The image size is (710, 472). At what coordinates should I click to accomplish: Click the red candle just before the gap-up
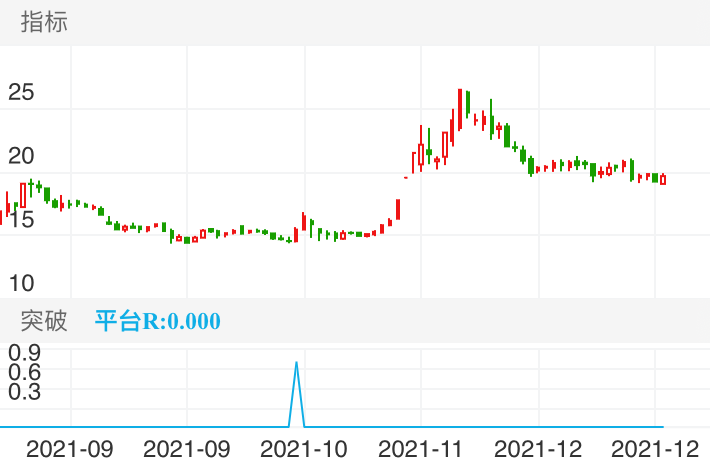click(398, 209)
